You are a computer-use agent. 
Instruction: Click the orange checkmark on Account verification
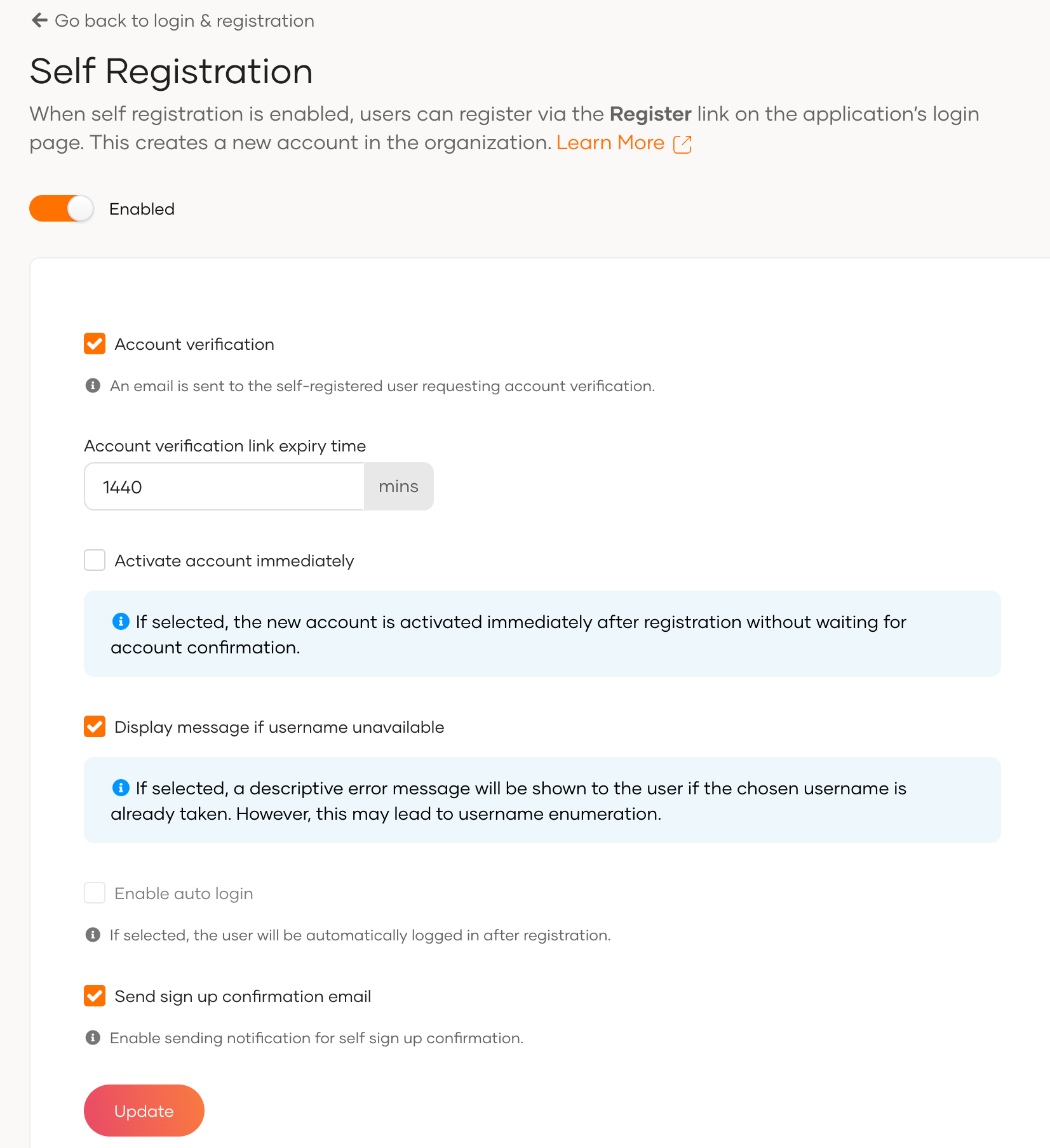tap(94, 344)
